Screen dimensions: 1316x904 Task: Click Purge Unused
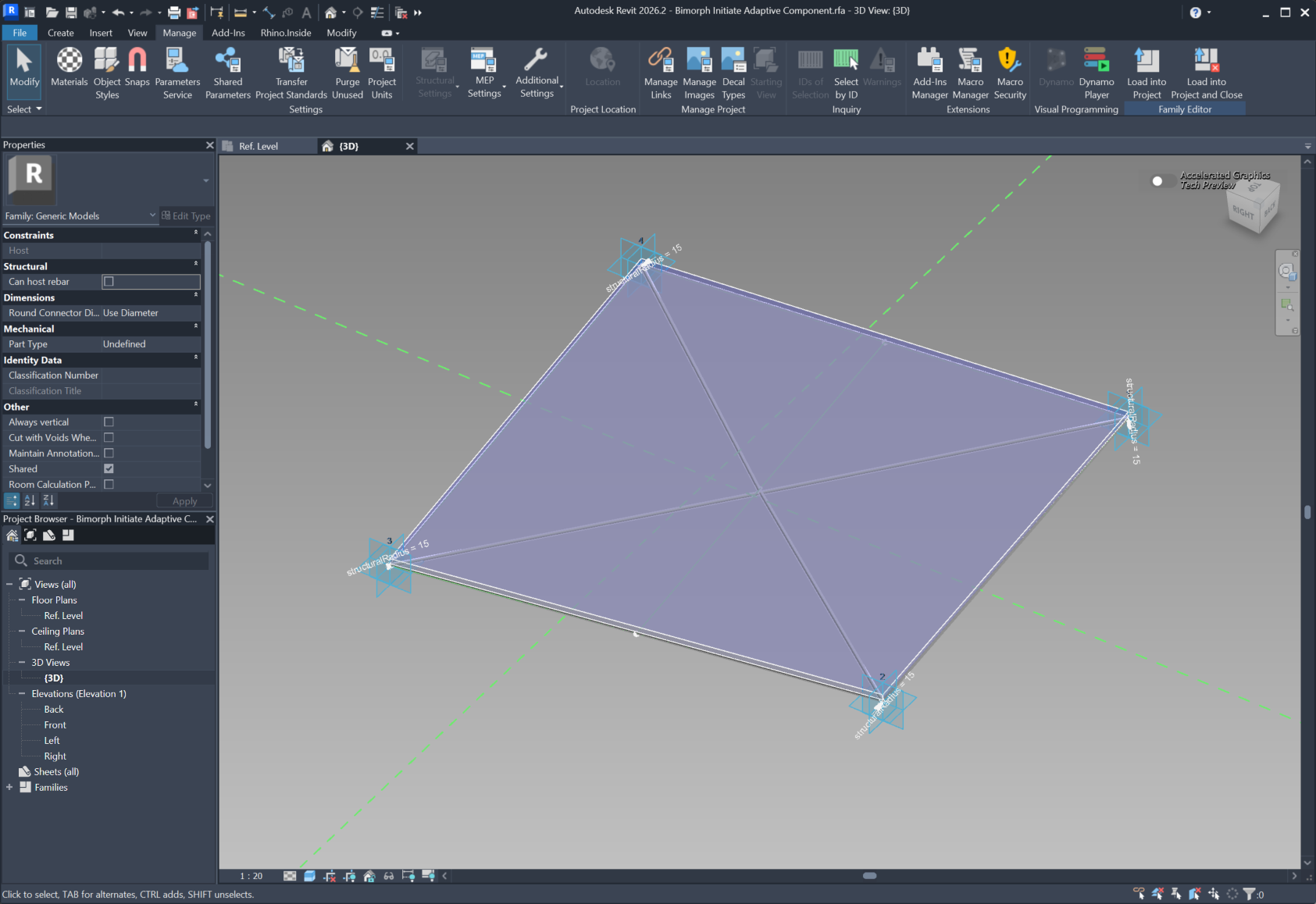[x=348, y=73]
